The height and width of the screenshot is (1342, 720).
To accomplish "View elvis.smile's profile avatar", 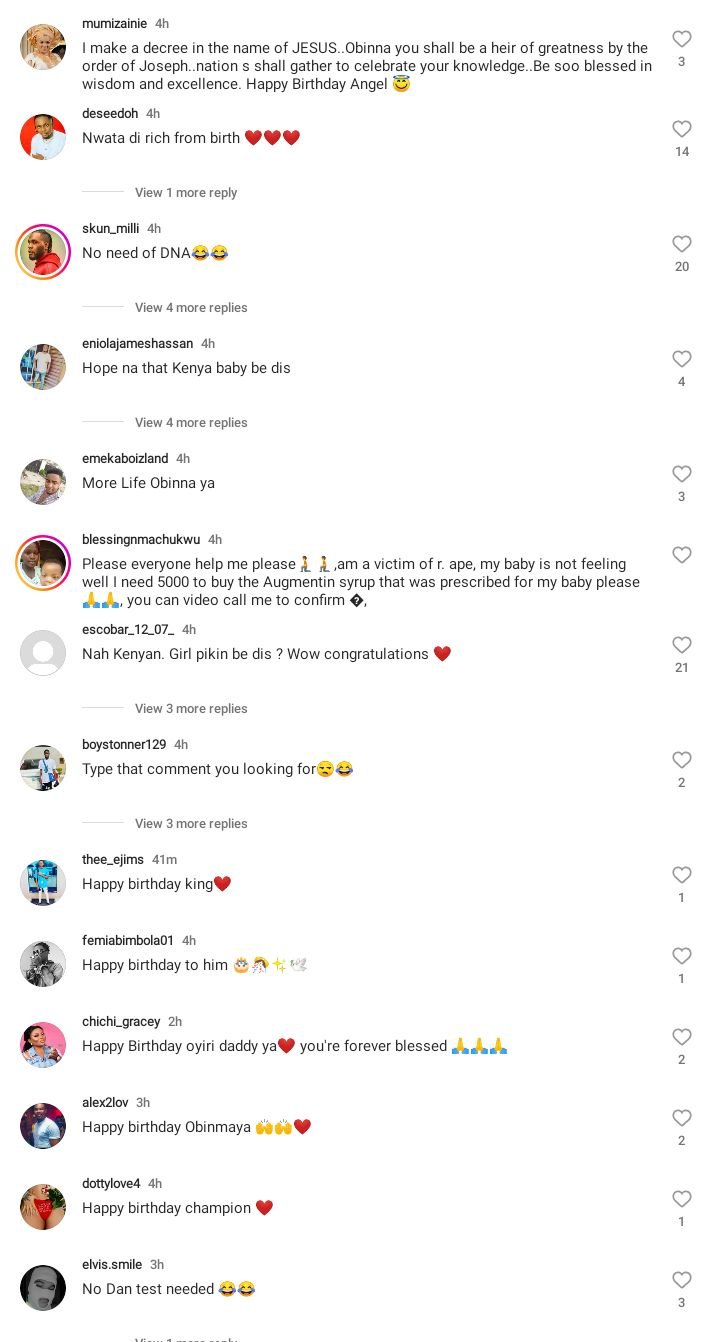I will [x=43, y=1288].
